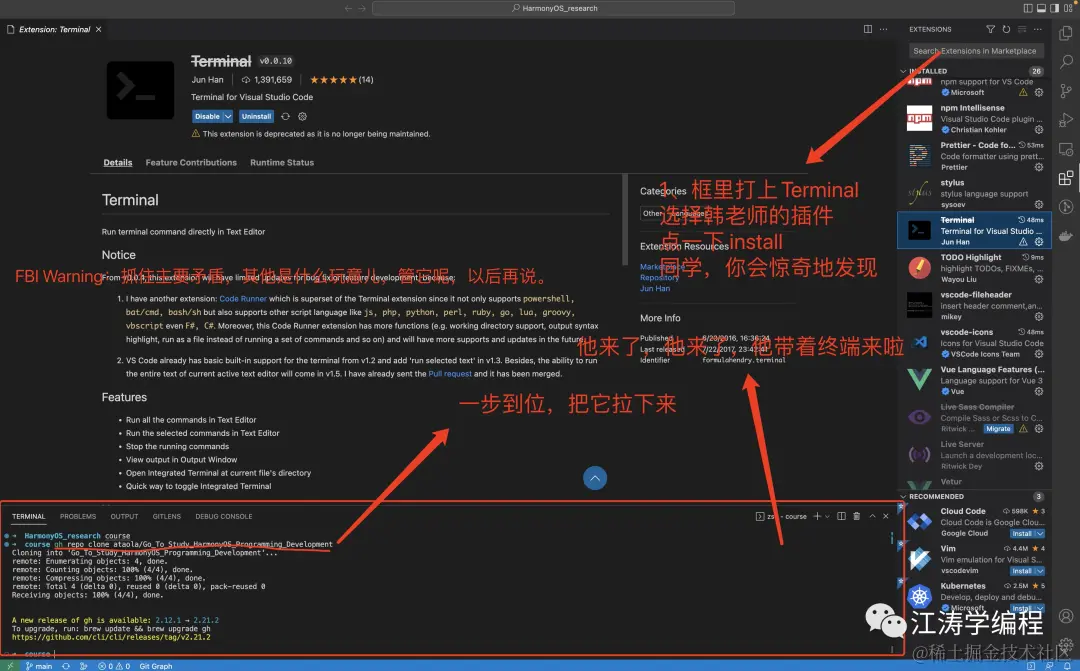Open the new terminal profile dropdown arrow
This screenshot has height=671, width=1080.
(x=827, y=516)
